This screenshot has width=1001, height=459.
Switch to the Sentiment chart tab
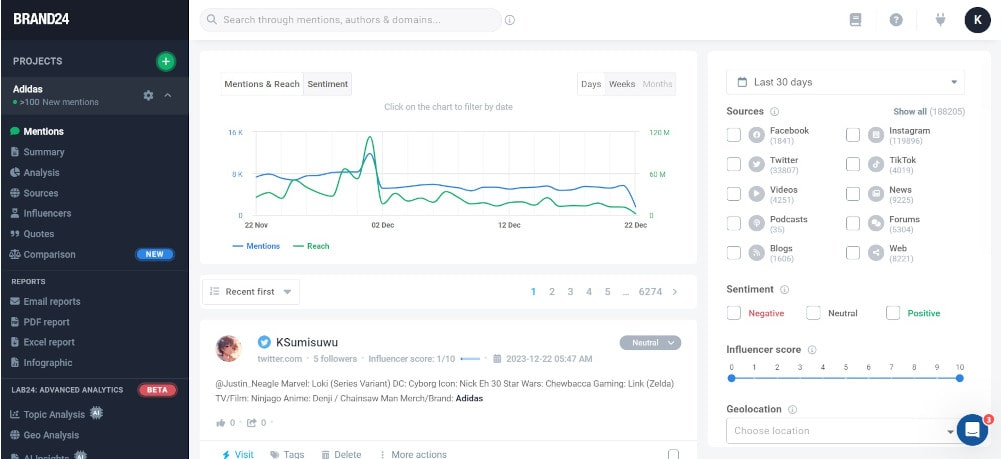[x=327, y=84]
